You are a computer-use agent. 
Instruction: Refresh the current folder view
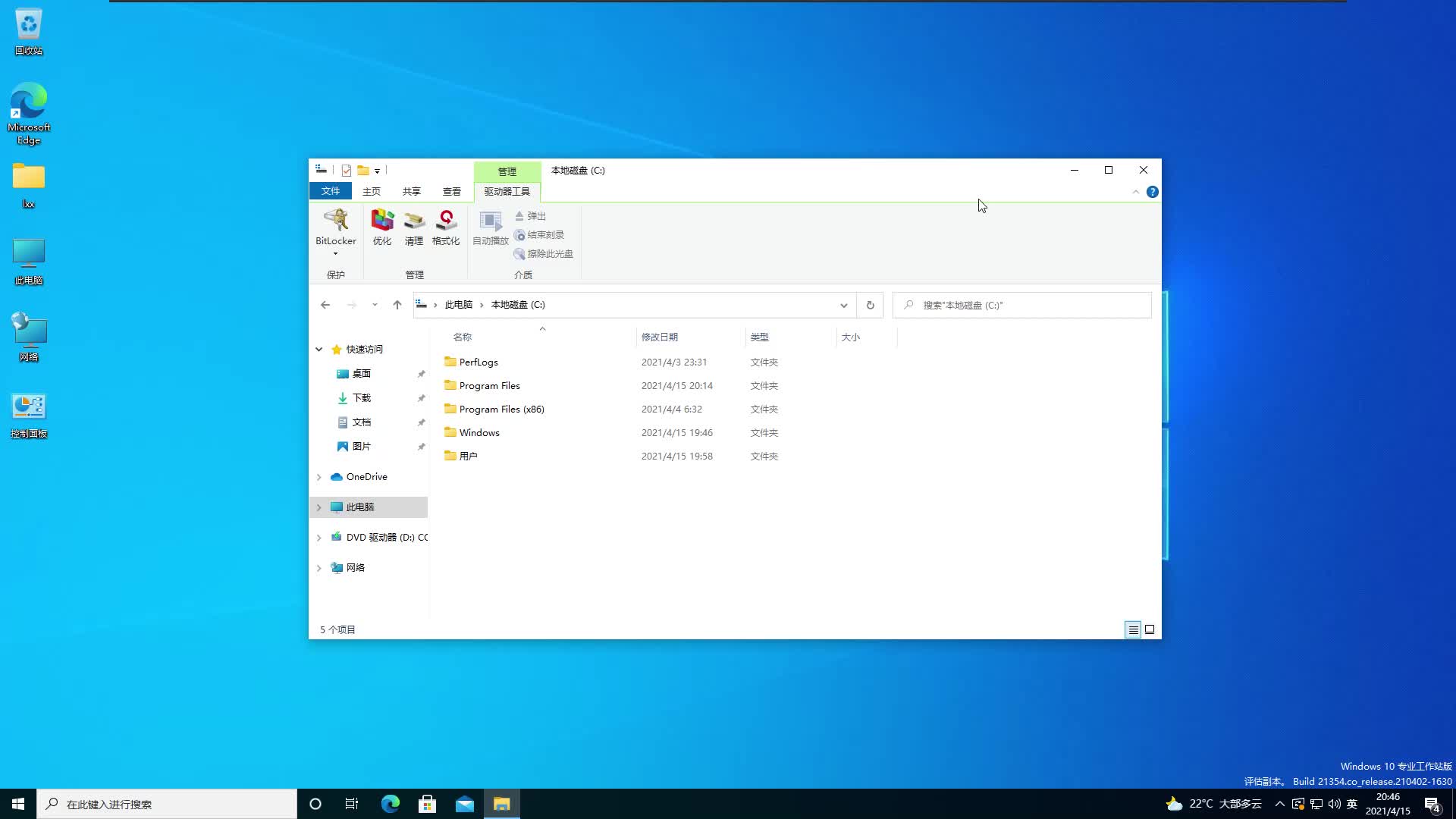click(x=870, y=305)
